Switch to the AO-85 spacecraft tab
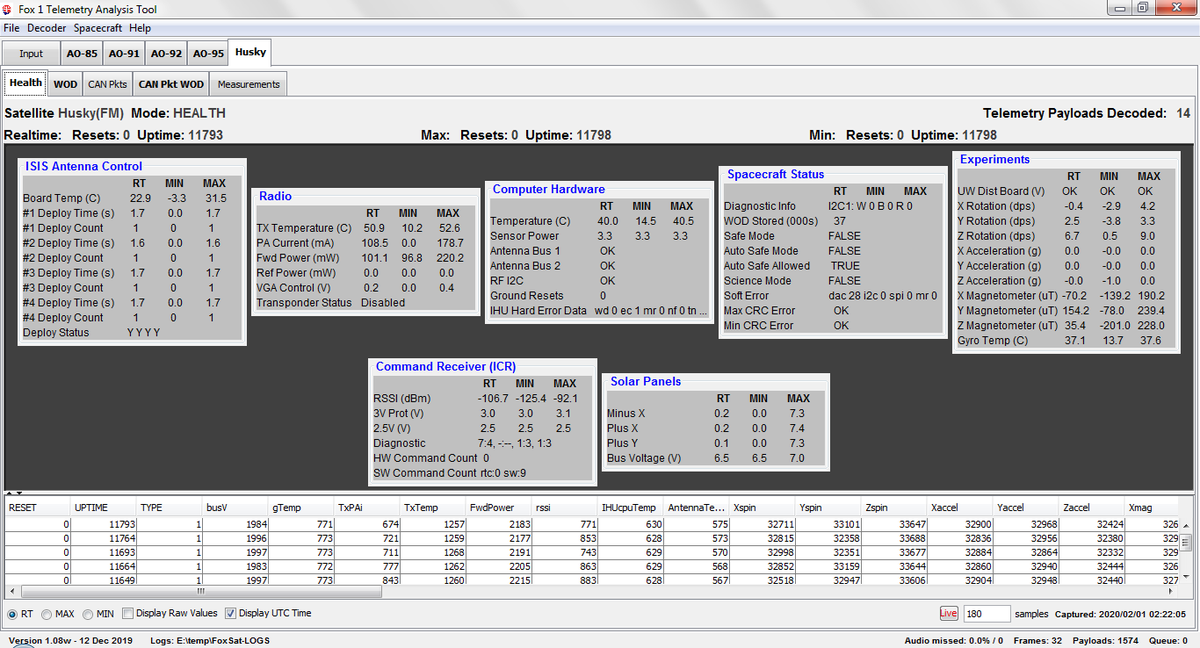The height and width of the screenshot is (648, 1200). coord(81,53)
